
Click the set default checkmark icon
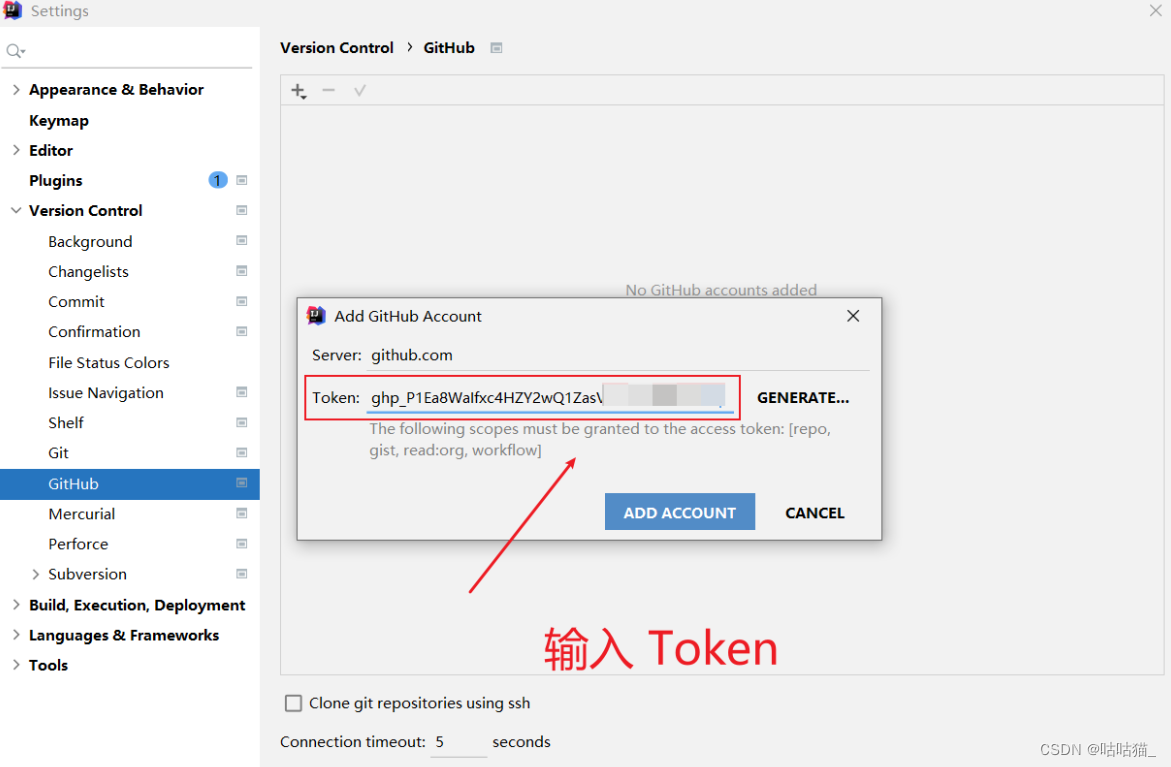coord(360,90)
